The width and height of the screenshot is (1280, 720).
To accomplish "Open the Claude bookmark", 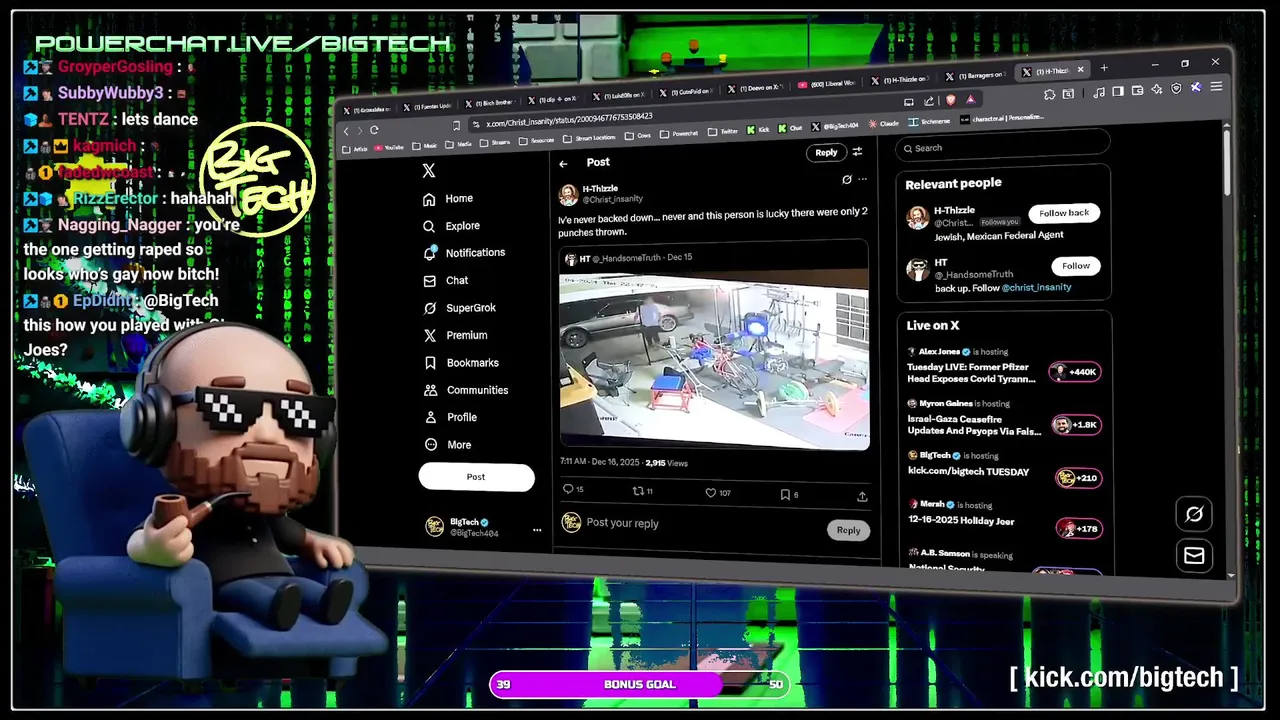I will click(x=882, y=123).
